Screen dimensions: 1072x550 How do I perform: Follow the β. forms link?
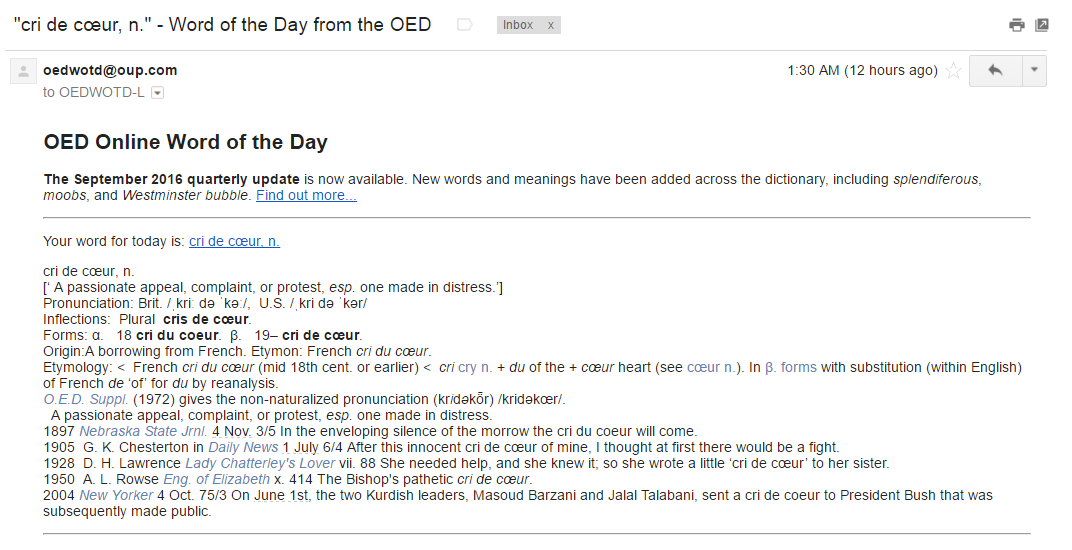click(791, 367)
